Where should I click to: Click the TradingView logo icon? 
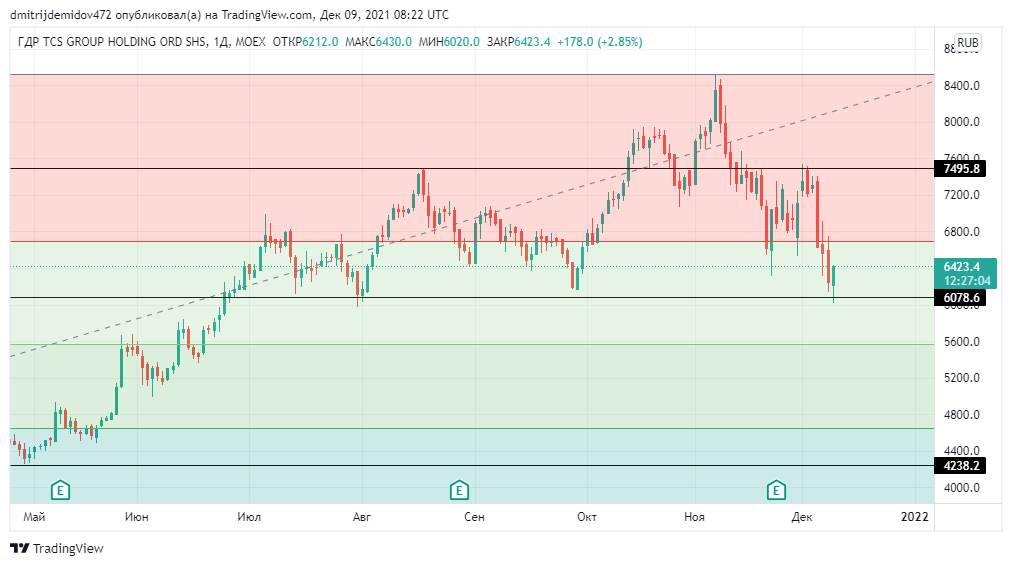[x=20, y=549]
